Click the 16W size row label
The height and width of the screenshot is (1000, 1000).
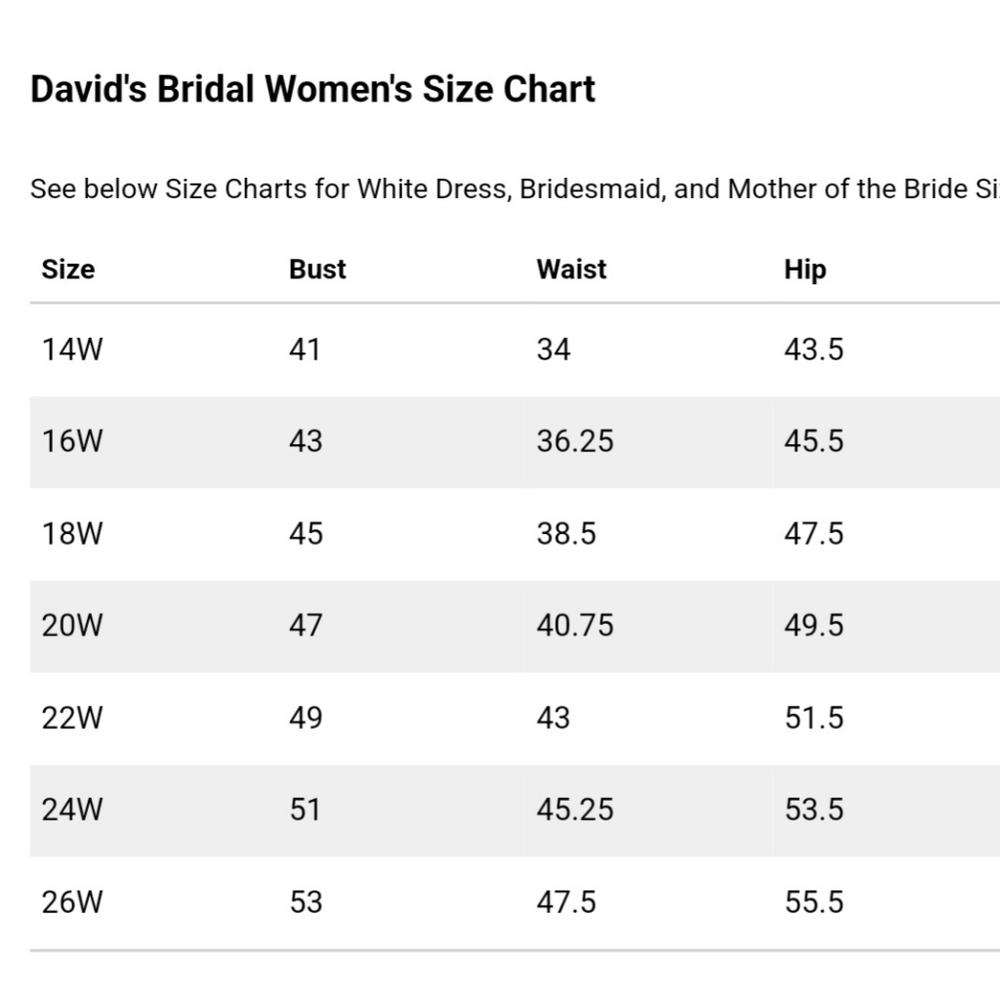72,441
